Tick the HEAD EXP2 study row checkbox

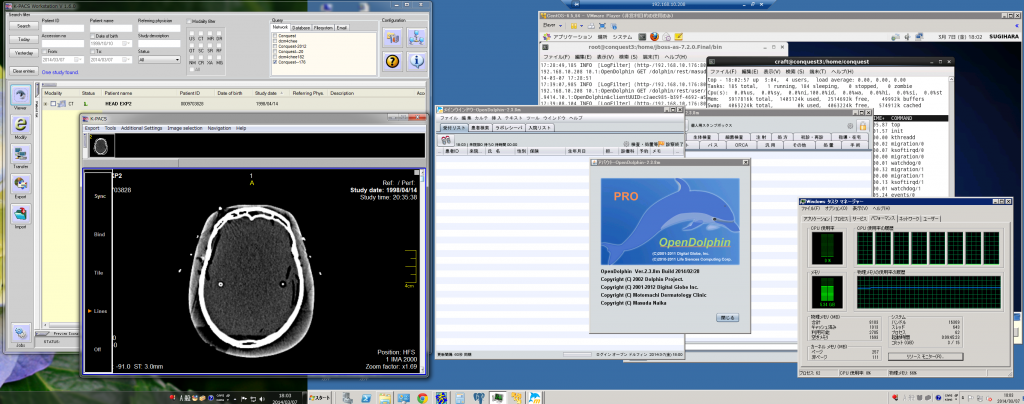pyautogui.click(x=52, y=104)
